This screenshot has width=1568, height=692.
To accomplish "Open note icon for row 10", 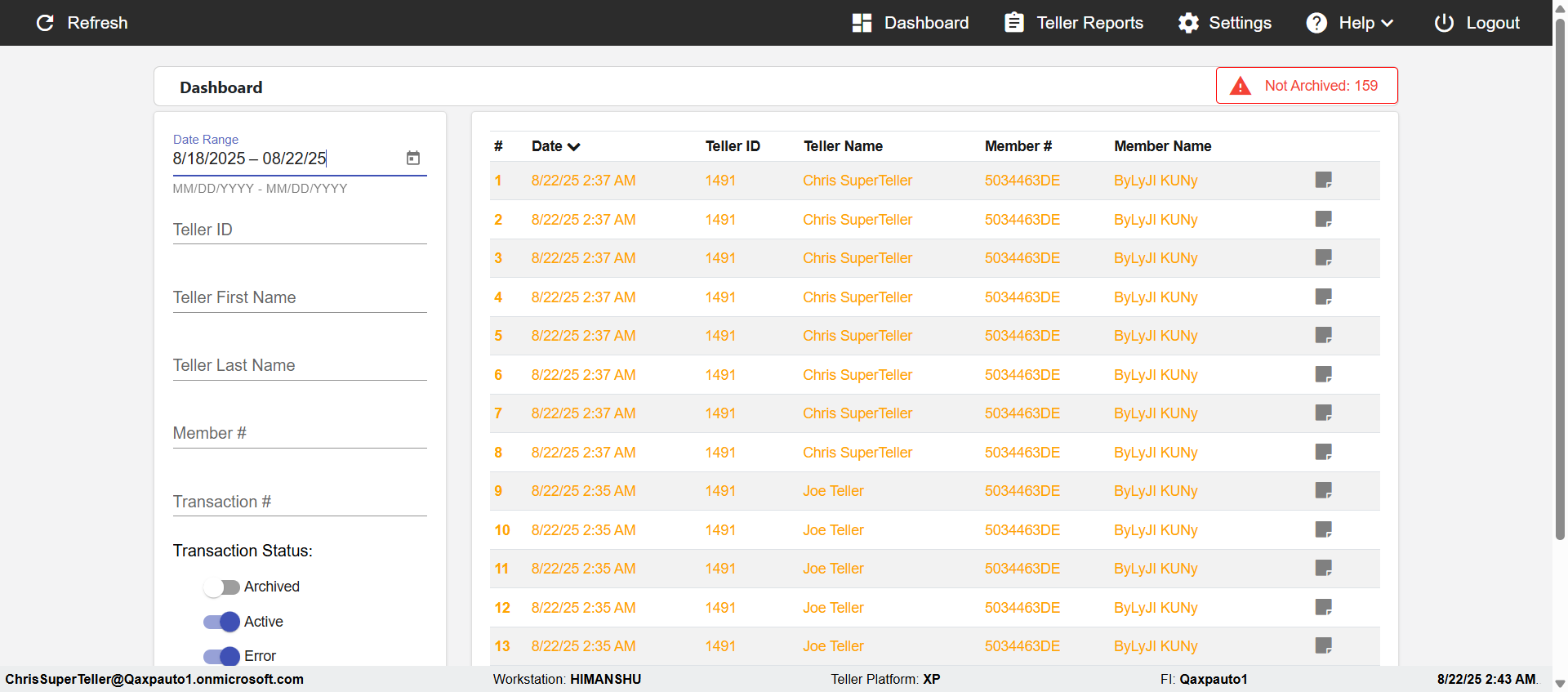I will (x=1324, y=529).
